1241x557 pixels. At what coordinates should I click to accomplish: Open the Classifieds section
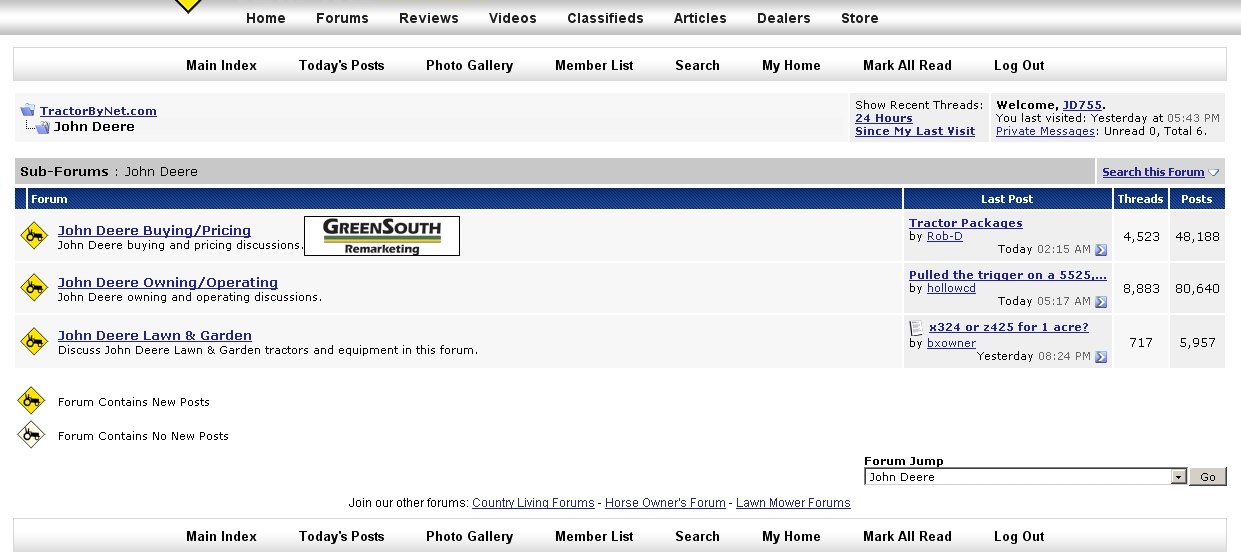[x=606, y=18]
